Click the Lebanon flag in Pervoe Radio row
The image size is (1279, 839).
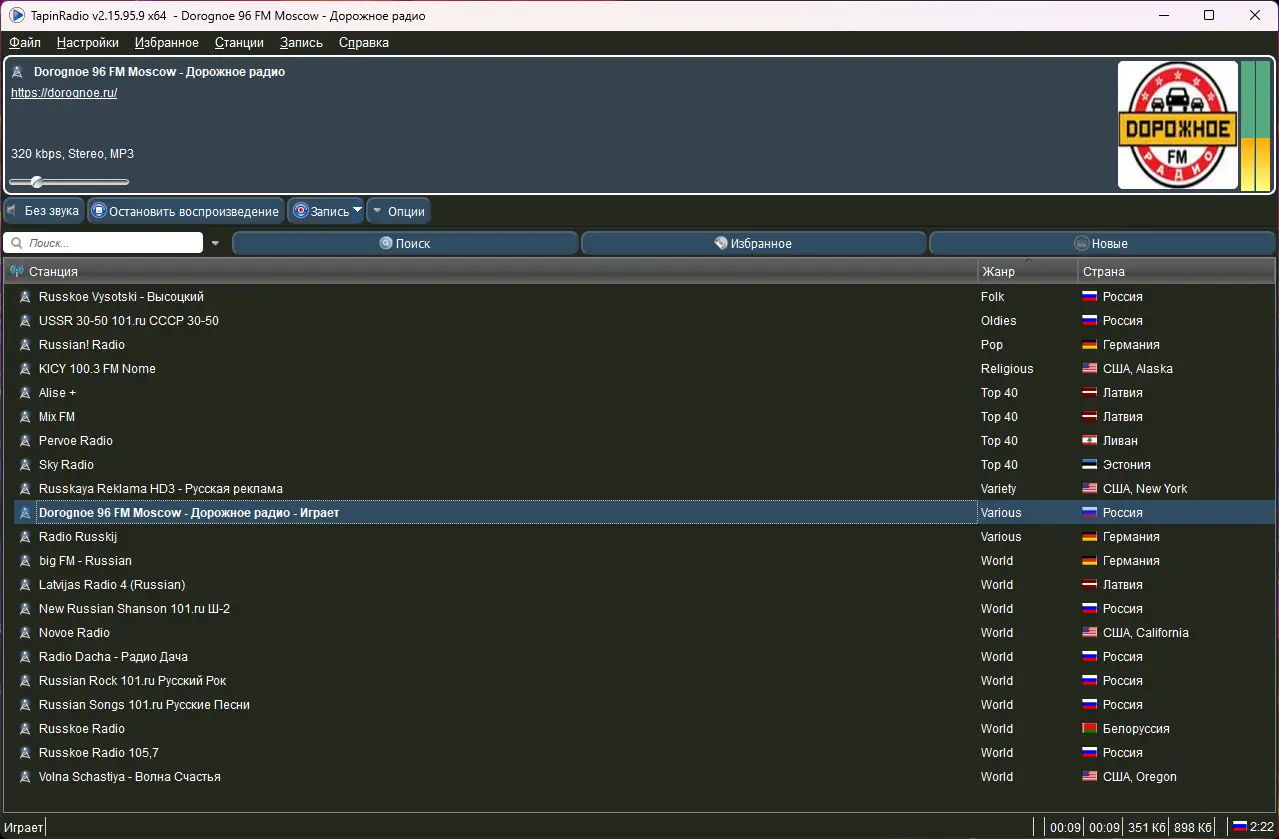tap(1090, 441)
